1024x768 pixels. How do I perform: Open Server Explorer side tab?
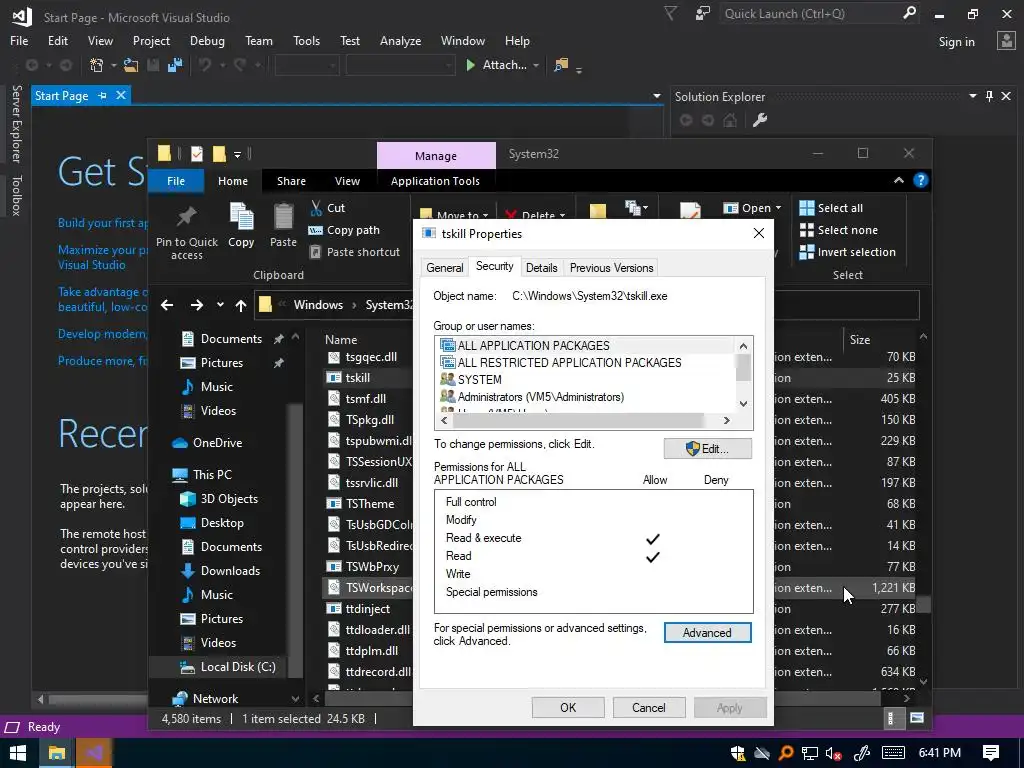[x=17, y=123]
